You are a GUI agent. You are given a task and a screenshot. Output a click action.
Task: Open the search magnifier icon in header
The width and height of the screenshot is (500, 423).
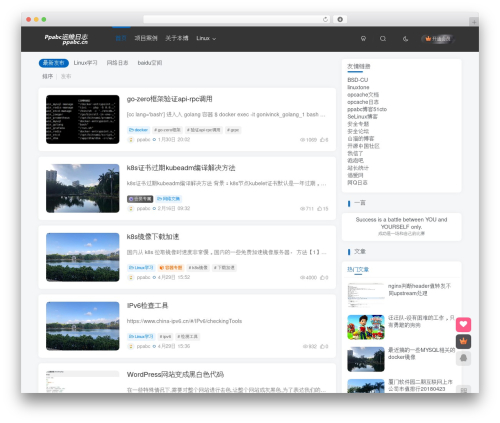tap(383, 39)
